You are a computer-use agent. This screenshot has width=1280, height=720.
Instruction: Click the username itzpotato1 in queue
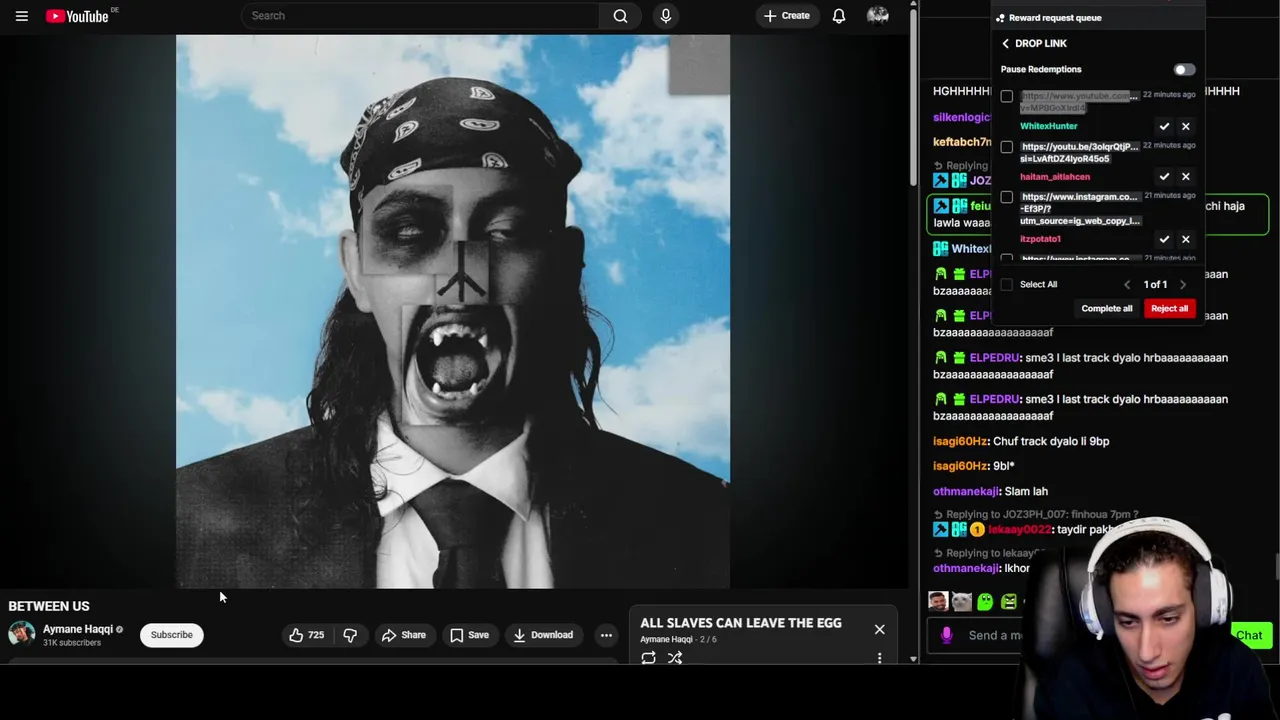(1040, 239)
